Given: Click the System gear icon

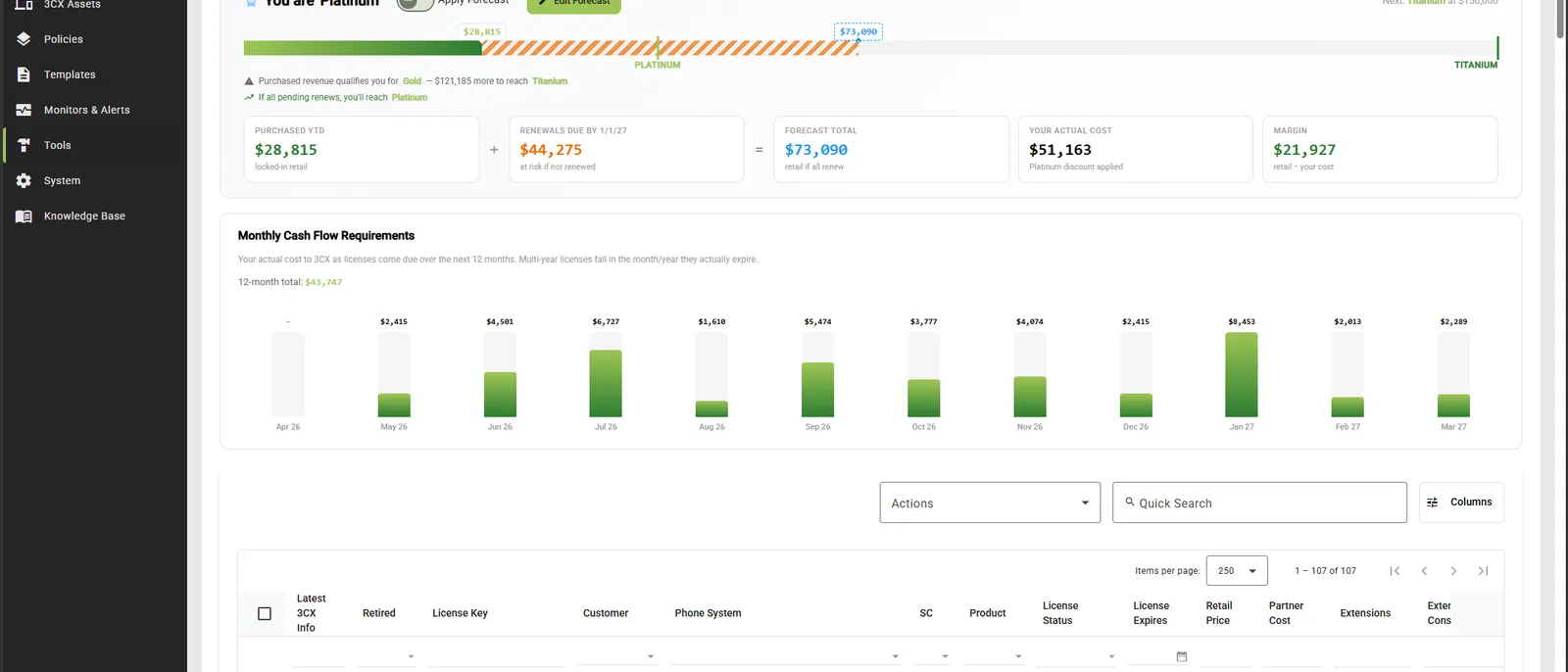Looking at the screenshot, I should [24, 180].
